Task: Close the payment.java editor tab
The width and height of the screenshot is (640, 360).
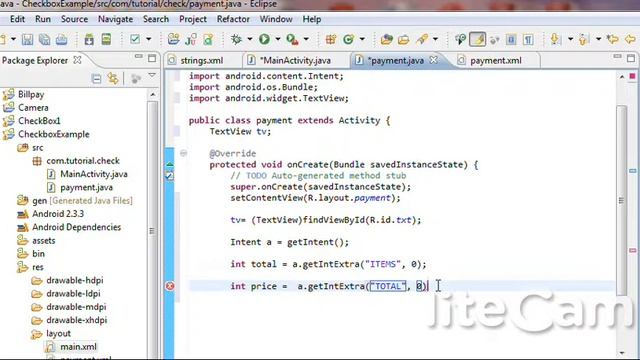Action: pos(433,60)
